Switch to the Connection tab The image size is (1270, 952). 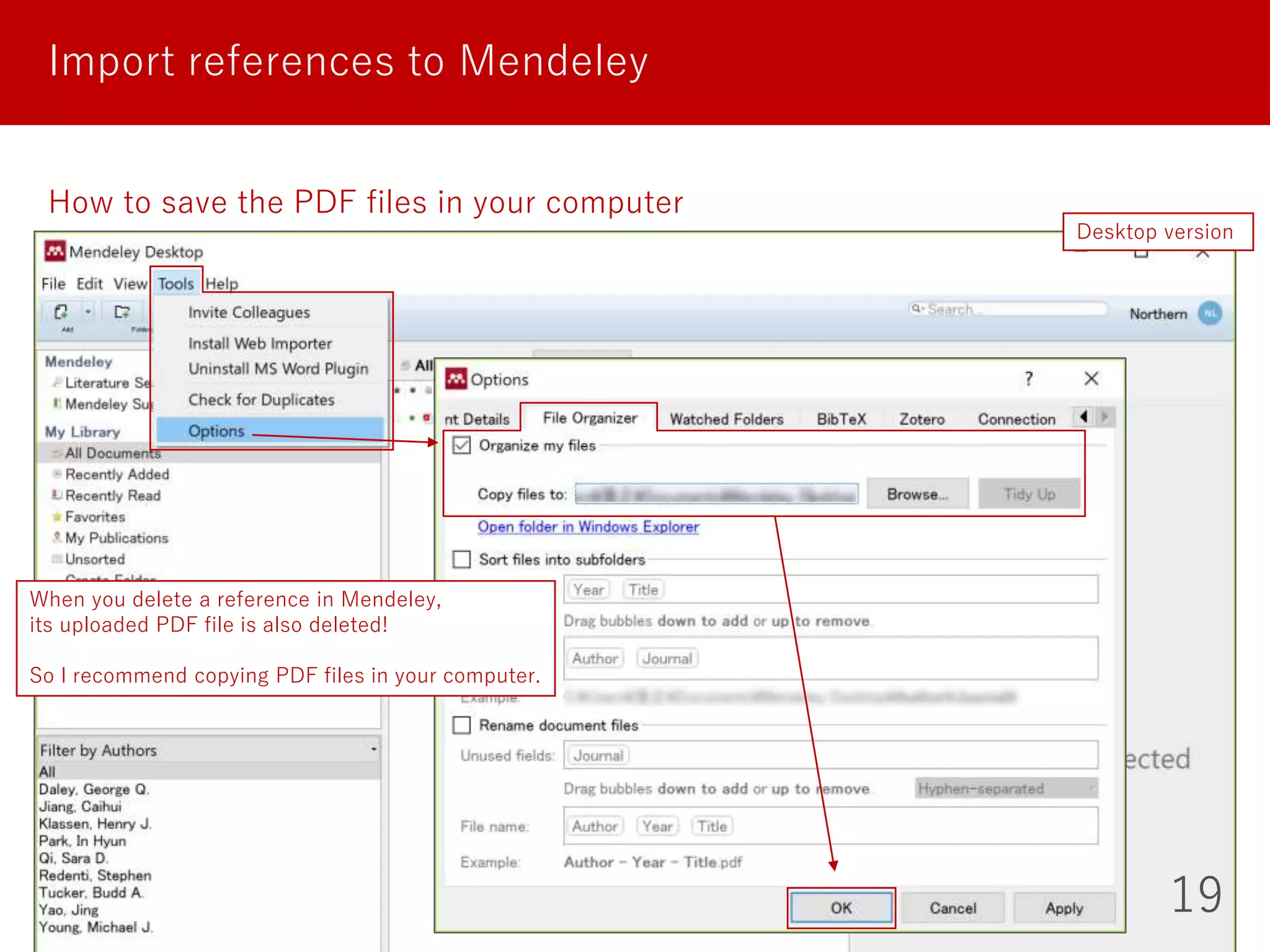[1016, 419]
